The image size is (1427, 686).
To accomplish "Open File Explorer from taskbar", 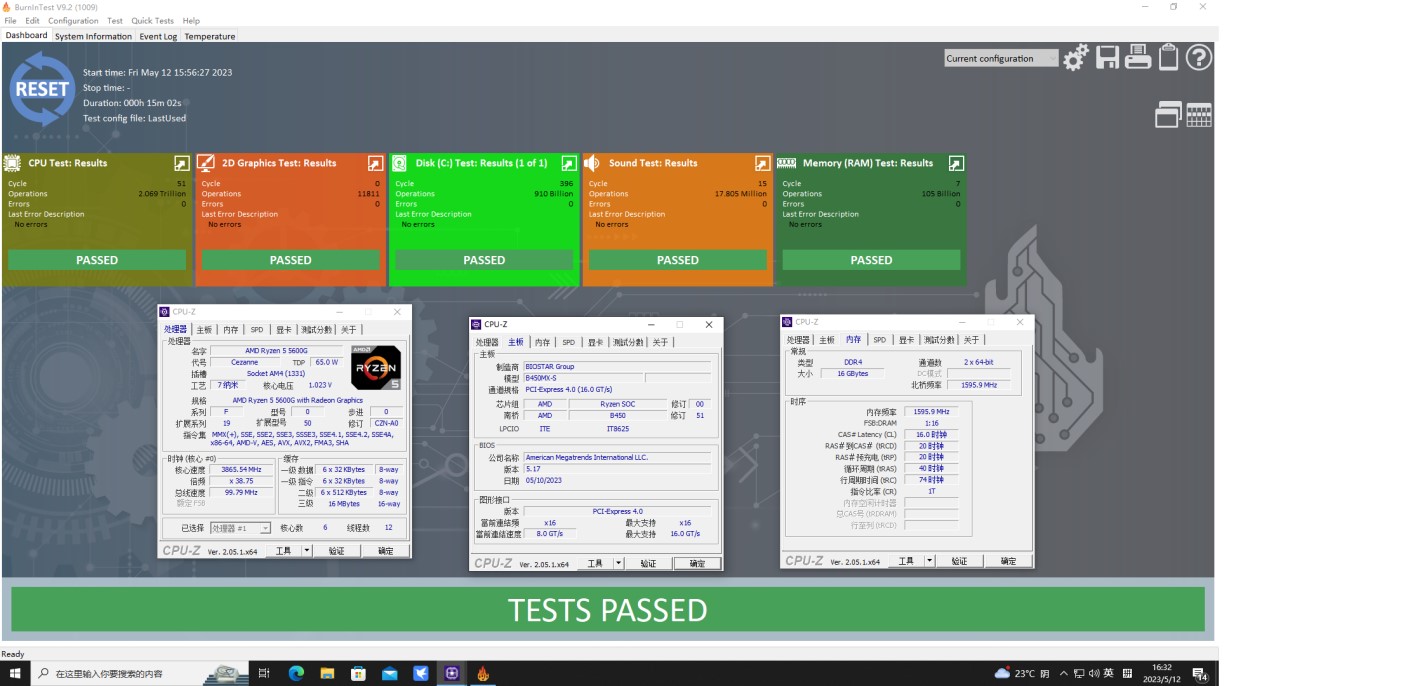I will [327, 674].
